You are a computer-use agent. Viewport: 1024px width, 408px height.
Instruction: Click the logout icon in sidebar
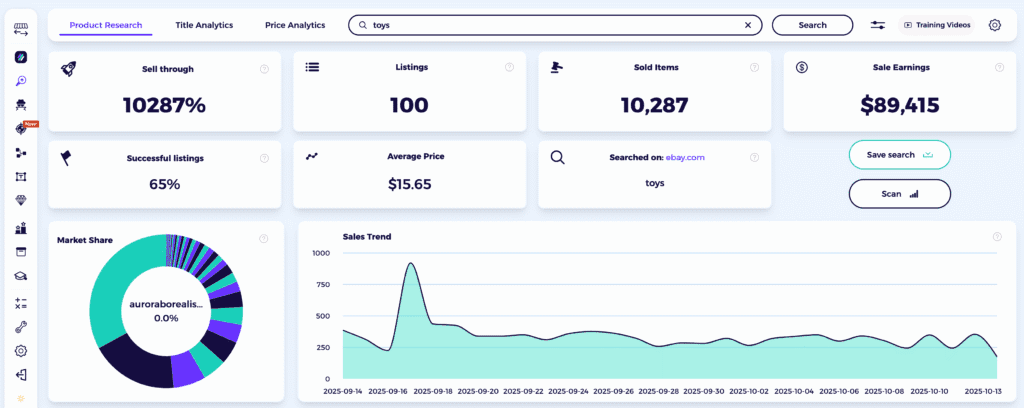click(x=21, y=375)
